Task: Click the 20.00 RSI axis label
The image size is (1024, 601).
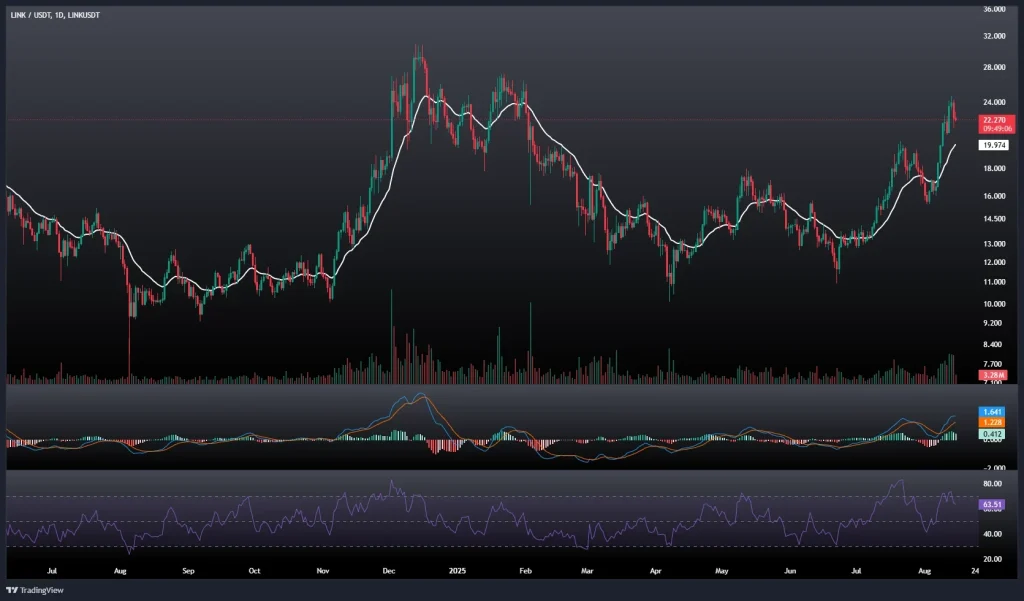Action: (994, 559)
